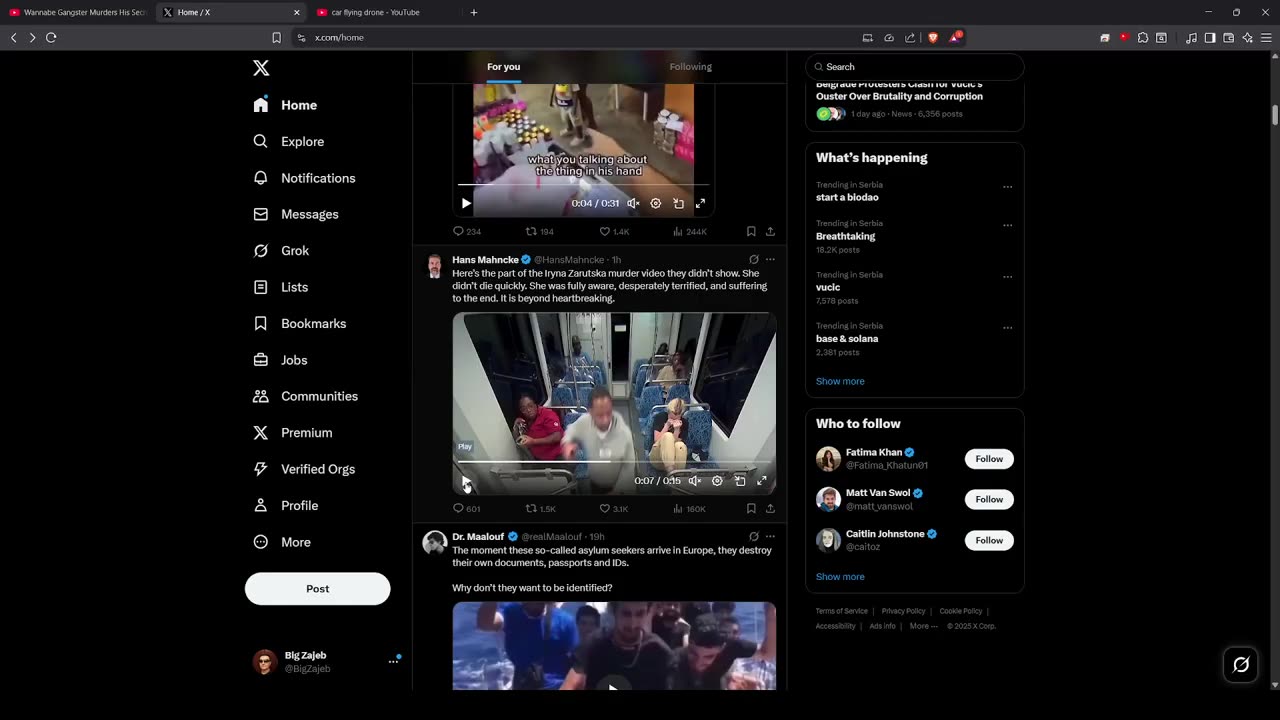Open Communities in the sidebar
Image resolution: width=1280 pixels, height=720 pixels.
pyautogui.click(x=305, y=396)
